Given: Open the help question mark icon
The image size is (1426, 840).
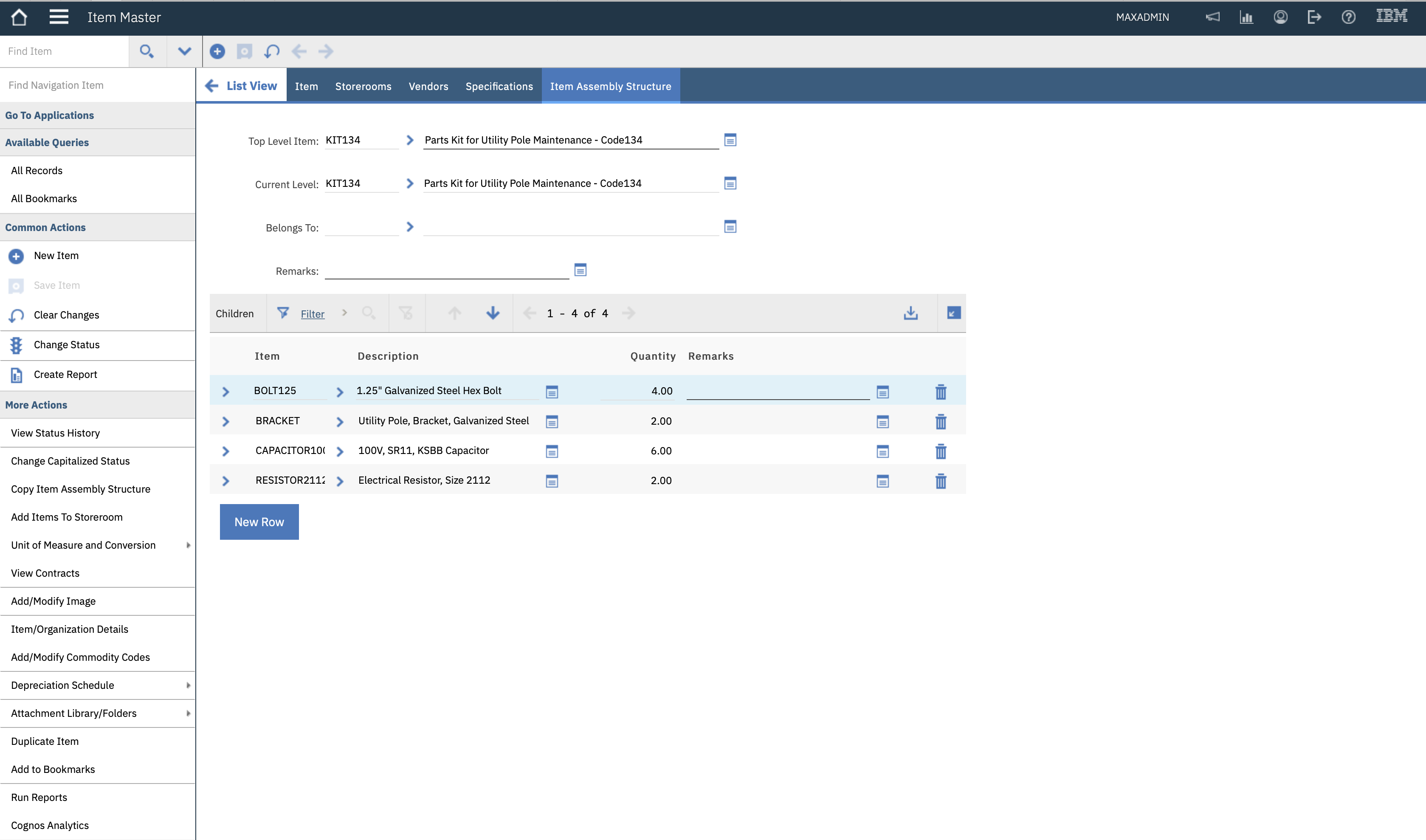Looking at the screenshot, I should coord(1348,17).
